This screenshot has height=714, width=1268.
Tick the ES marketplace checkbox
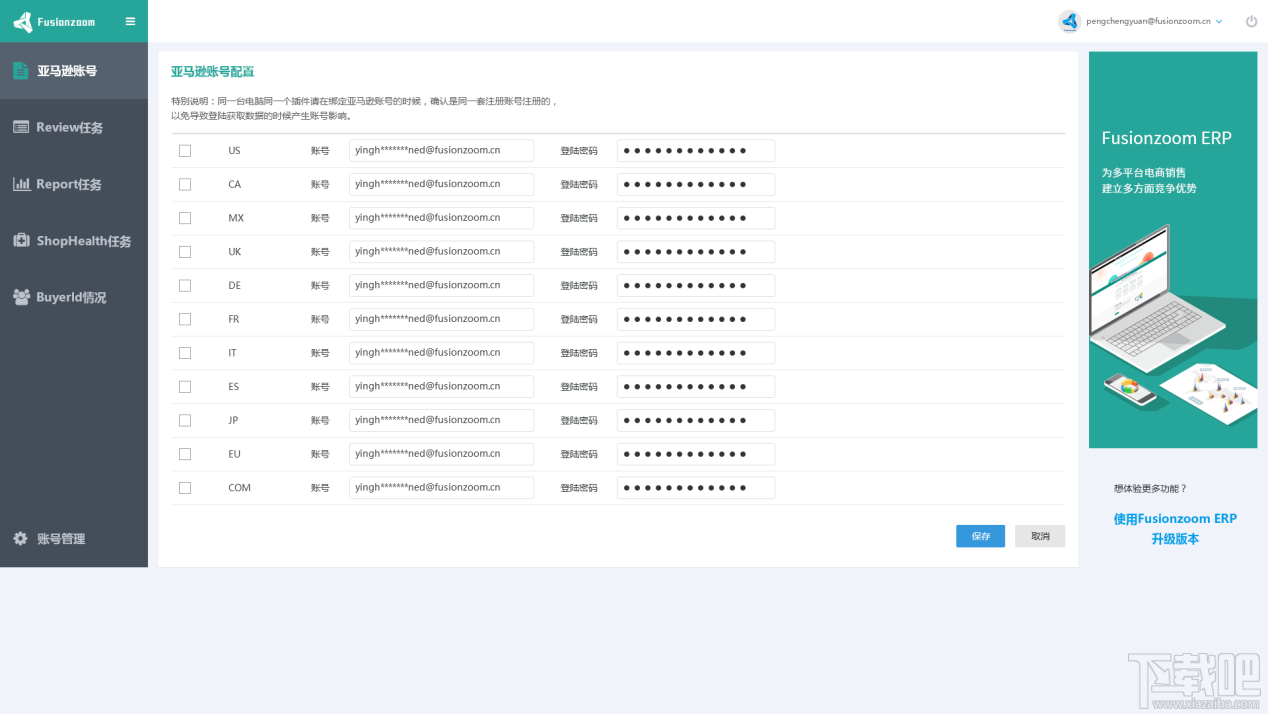pos(185,386)
